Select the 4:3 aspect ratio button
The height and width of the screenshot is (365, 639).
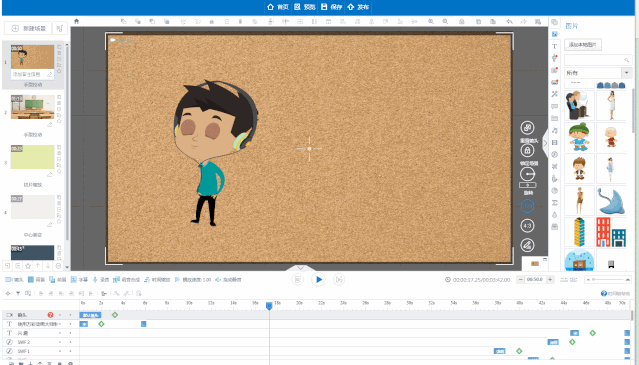point(527,226)
